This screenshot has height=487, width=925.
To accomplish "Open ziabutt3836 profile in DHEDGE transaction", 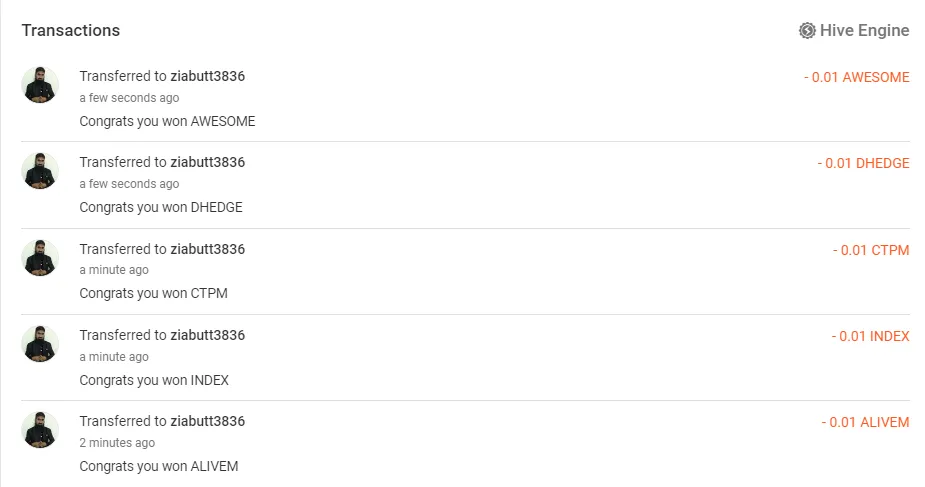I will (x=208, y=162).
